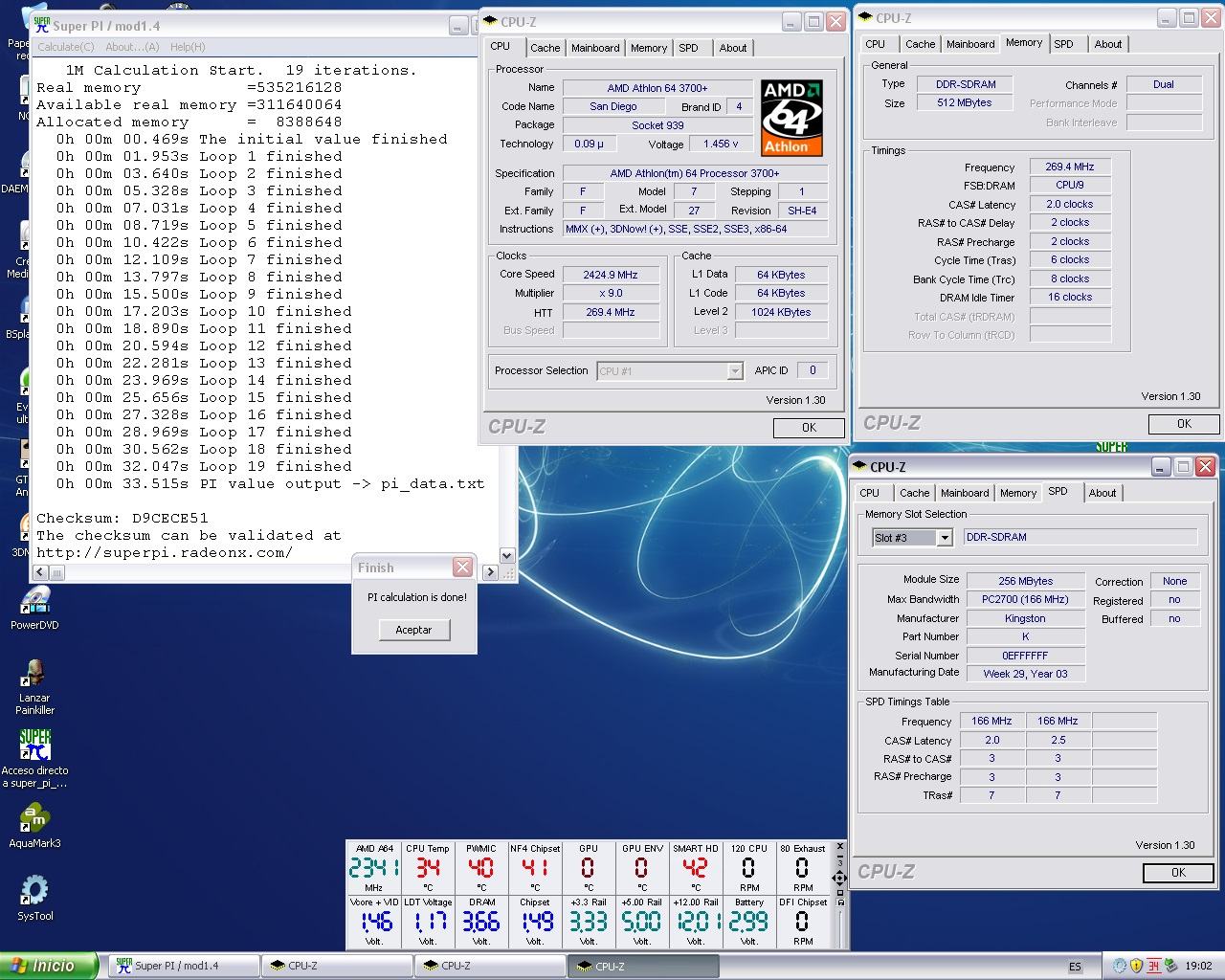Open the Memory Slot Selection dropdown
Image resolution: width=1225 pixels, height=980 pixels.
point(944,538)
